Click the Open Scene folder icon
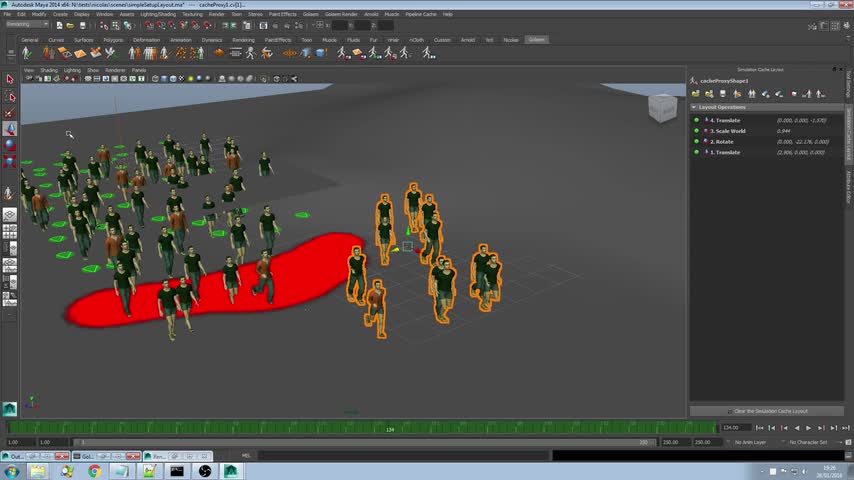The image size is (854, 480). click(x=70, y=25)
